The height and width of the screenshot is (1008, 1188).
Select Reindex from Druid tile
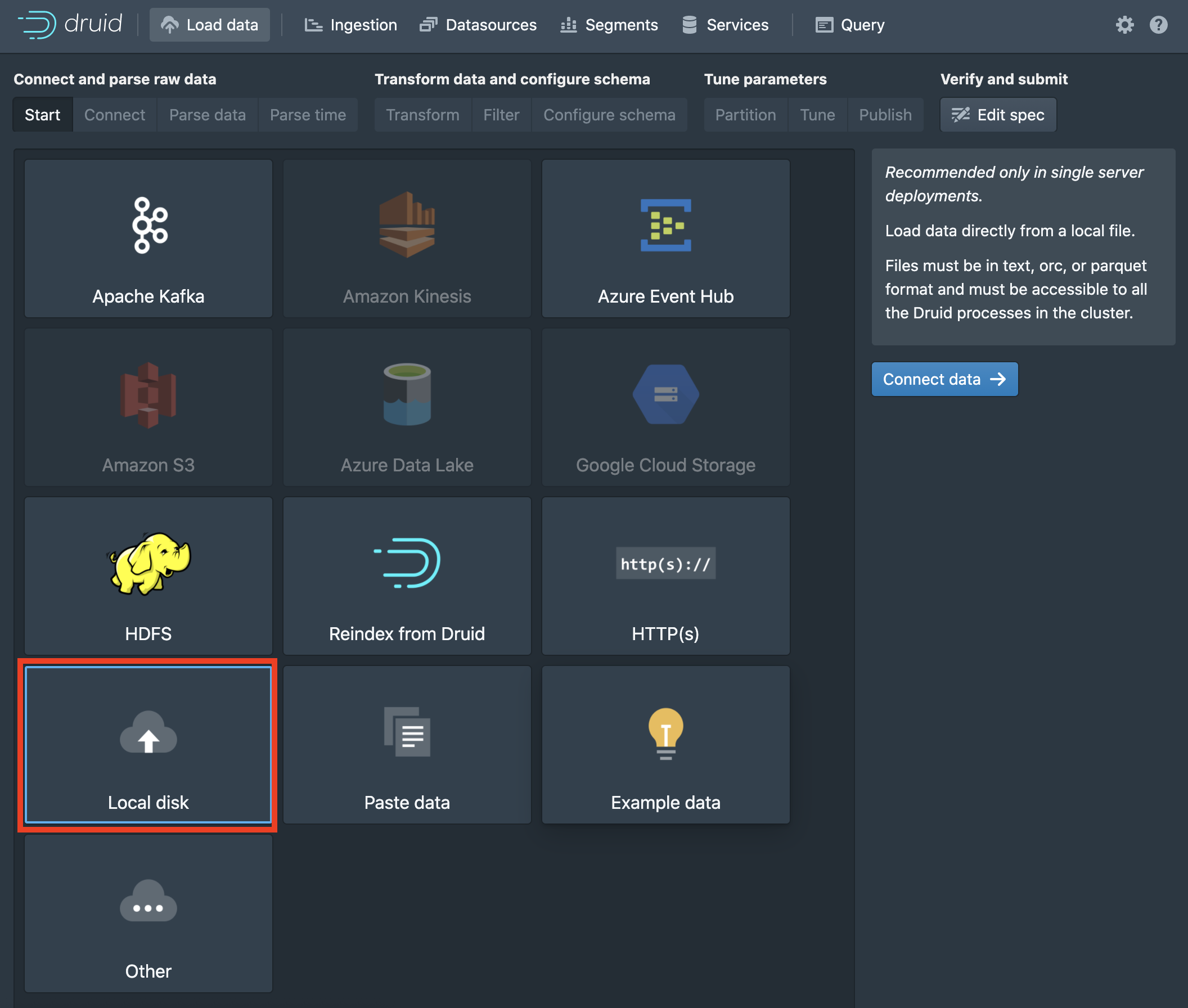407,575
